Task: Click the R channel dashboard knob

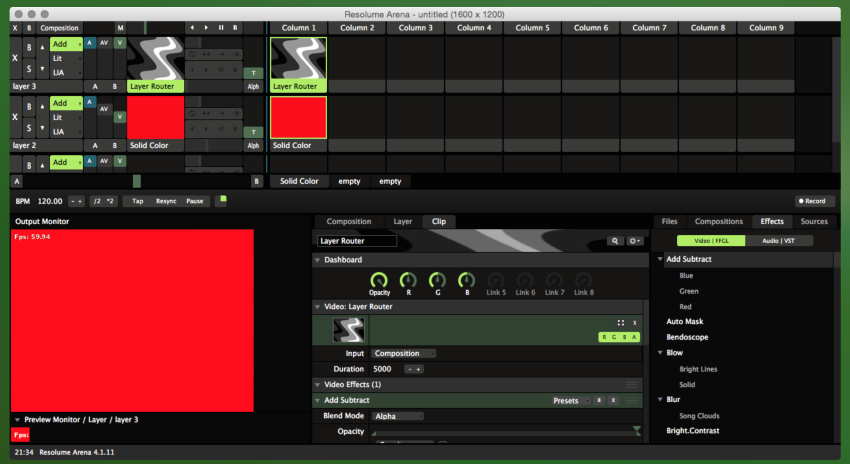Action: (x=407, y=280)
